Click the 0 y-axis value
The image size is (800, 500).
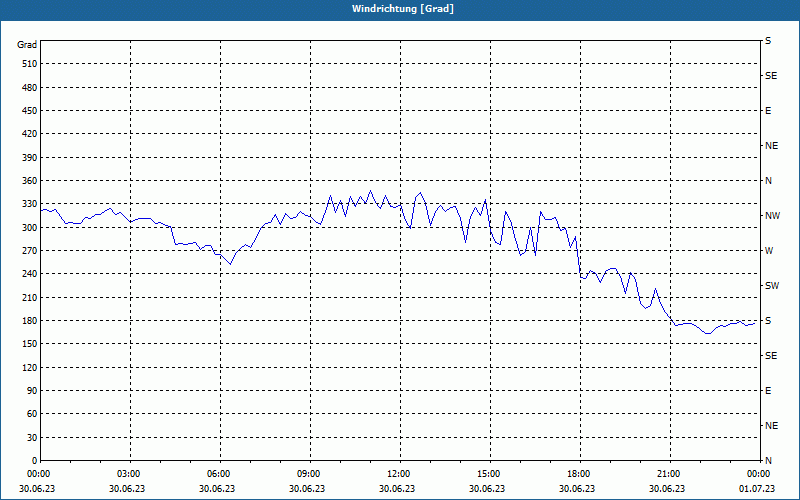point(34,461)
